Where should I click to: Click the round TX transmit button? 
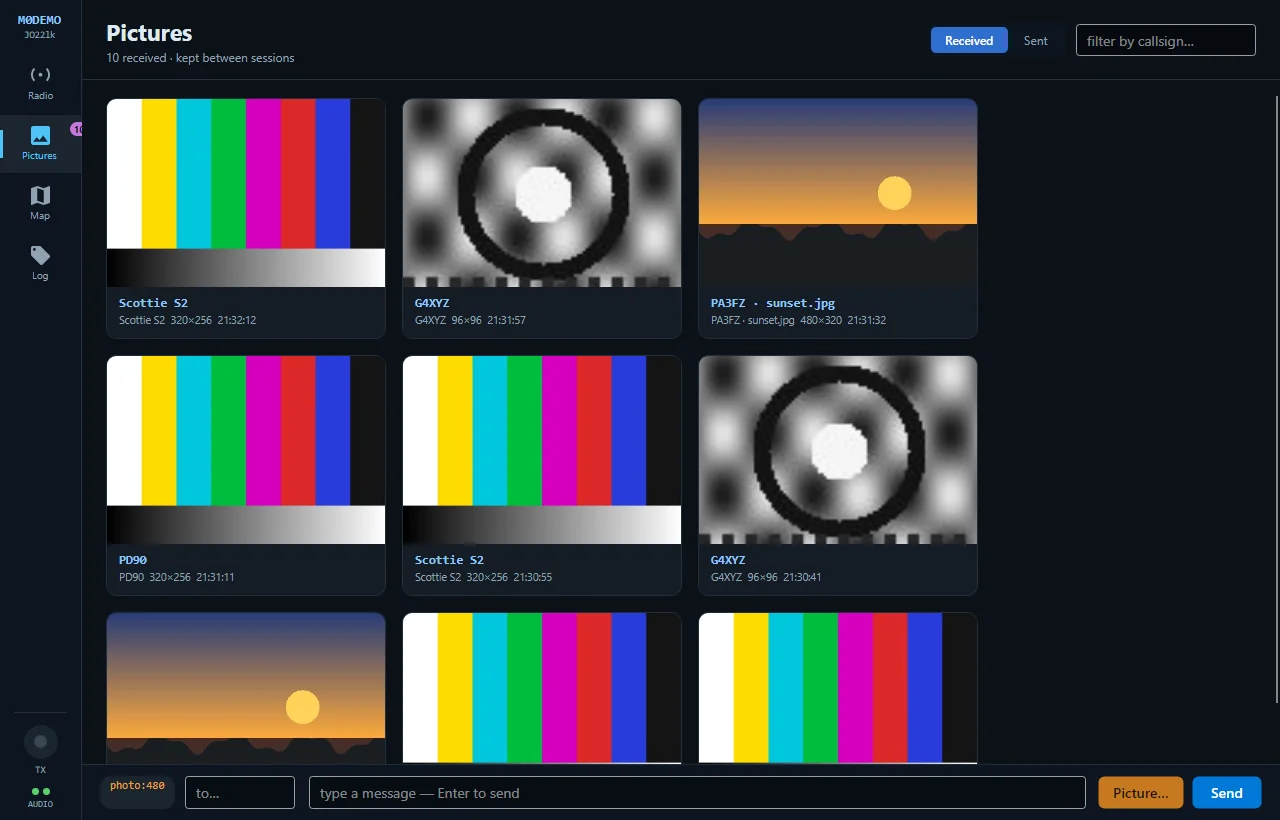[x=41, y=742]
